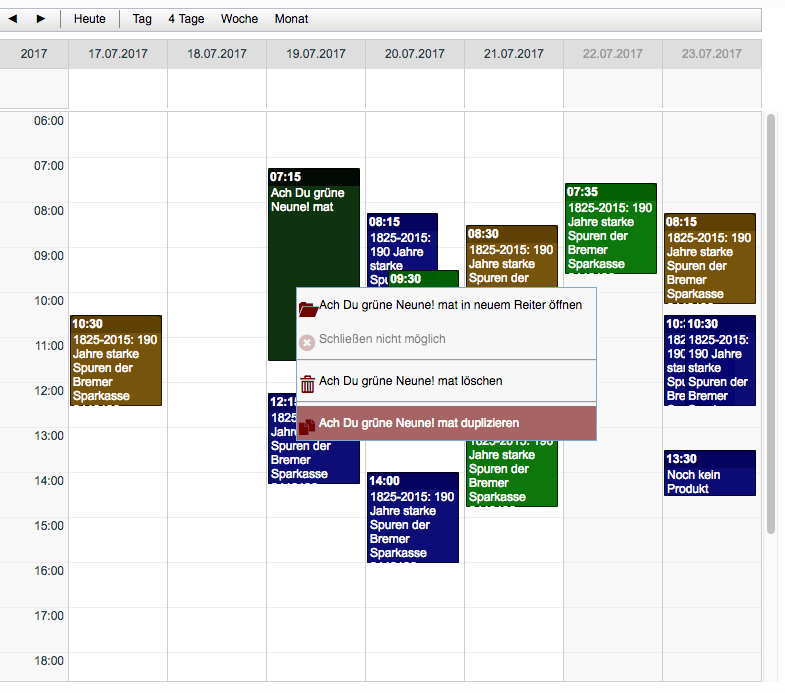Jump to today with Heute button
785x693 pixels.
pos(89,19)
